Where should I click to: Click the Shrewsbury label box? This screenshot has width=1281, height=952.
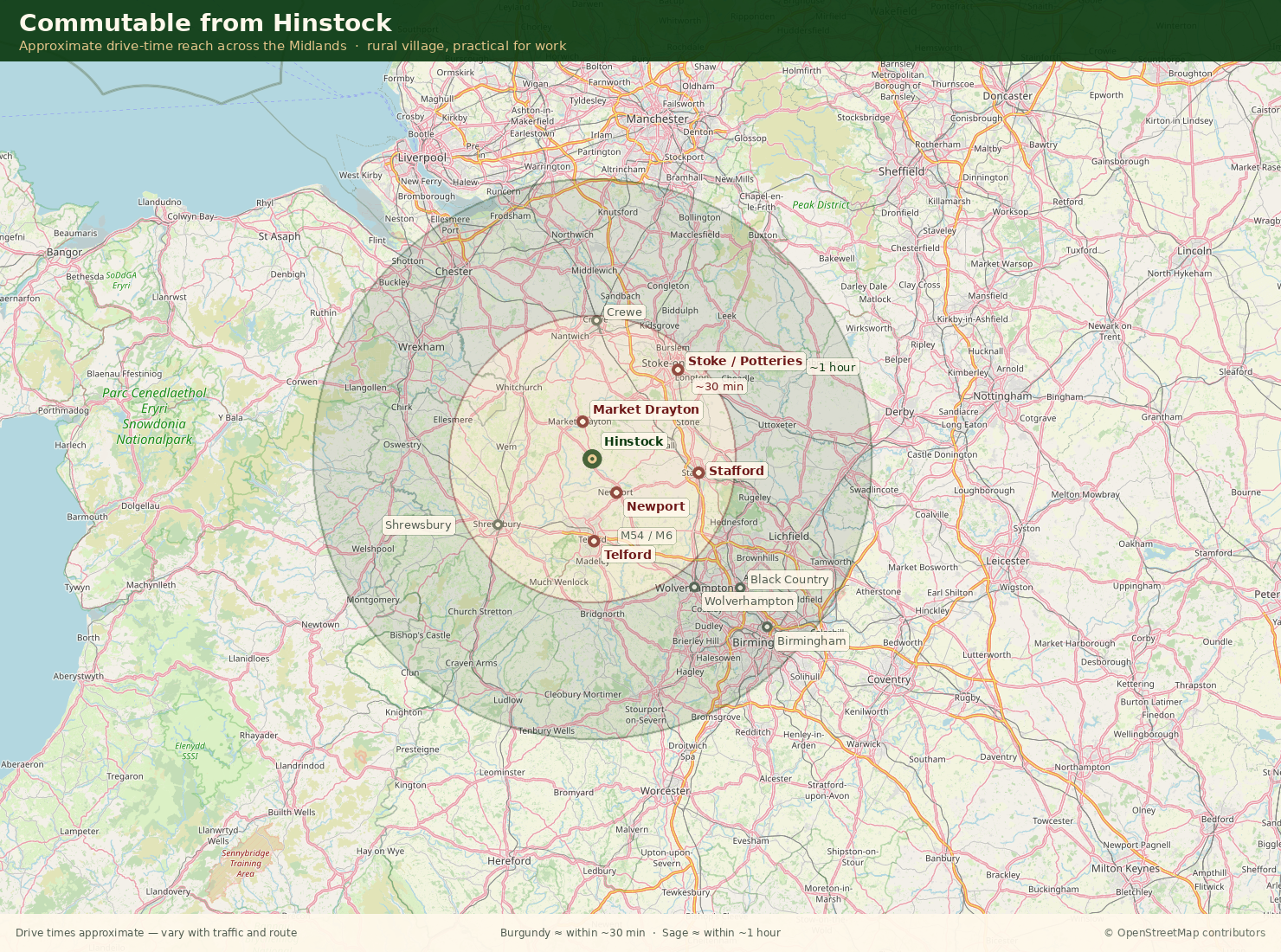click(x=418, y=525)
